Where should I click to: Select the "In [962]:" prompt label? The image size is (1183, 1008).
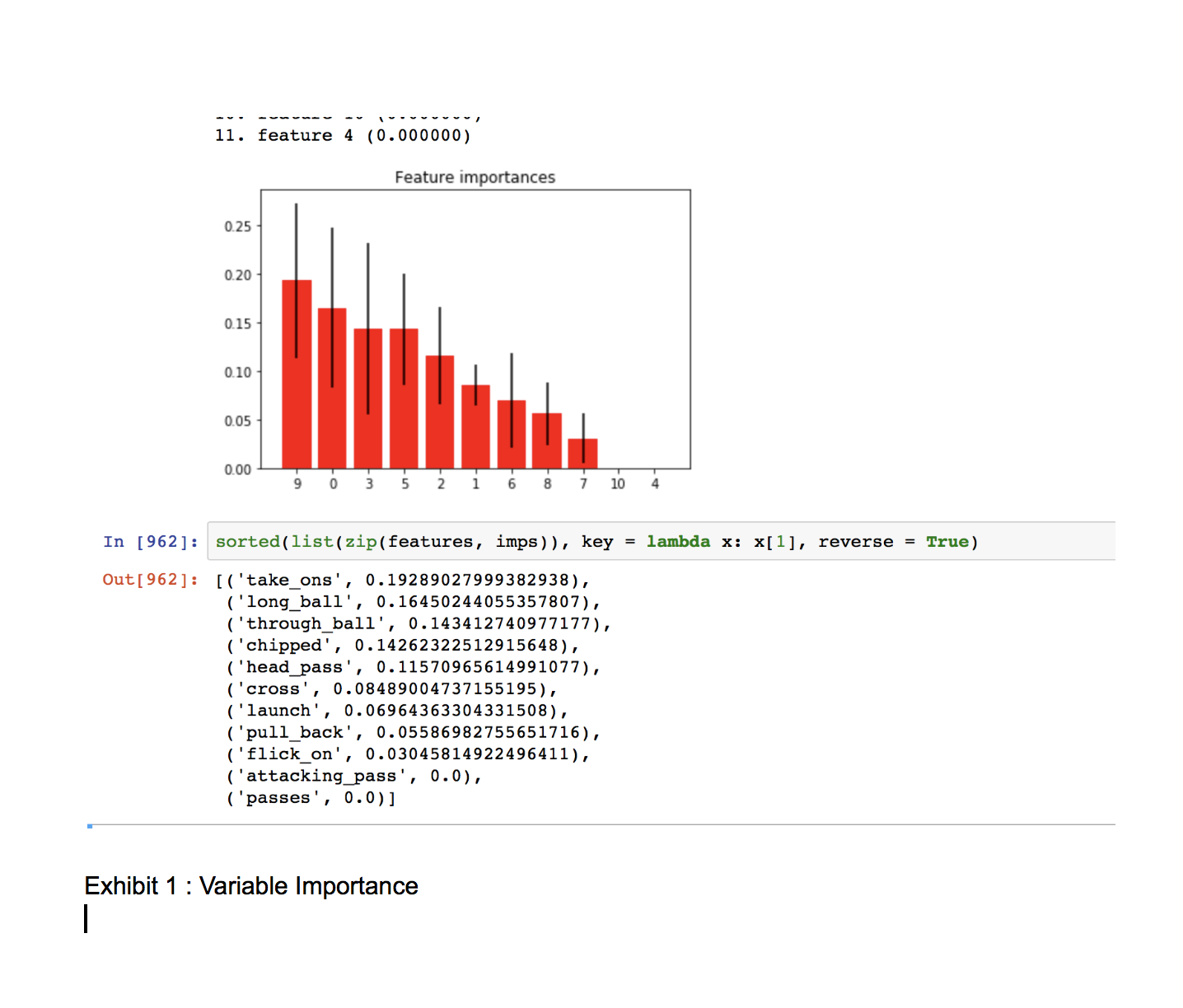click(x=151, y=541)
